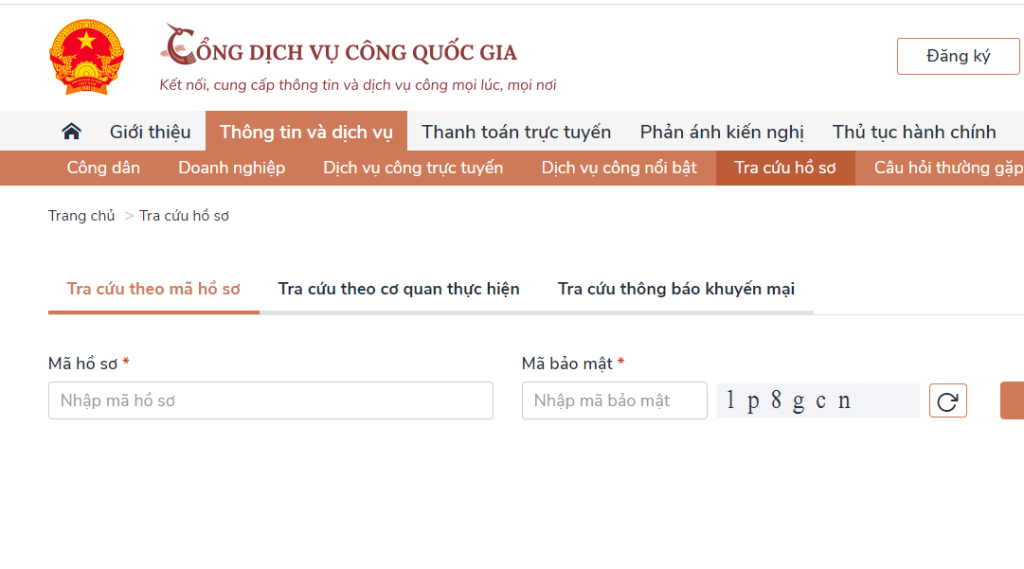The image size is (1024, 569).
Task: Click Trang chủ breadcrumb link
Action: (81, 216)
